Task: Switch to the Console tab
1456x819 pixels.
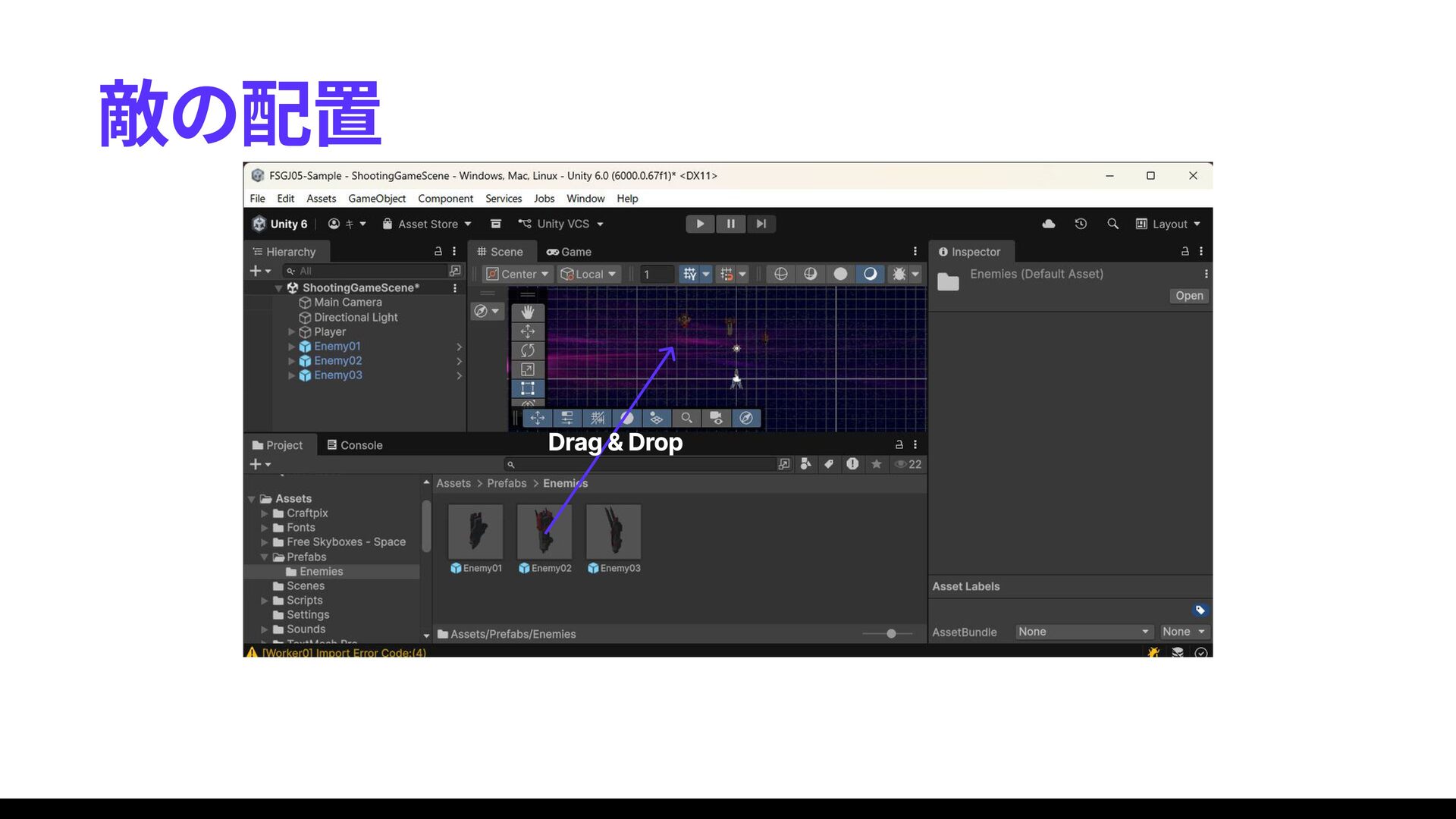Action: pos(354,445)
